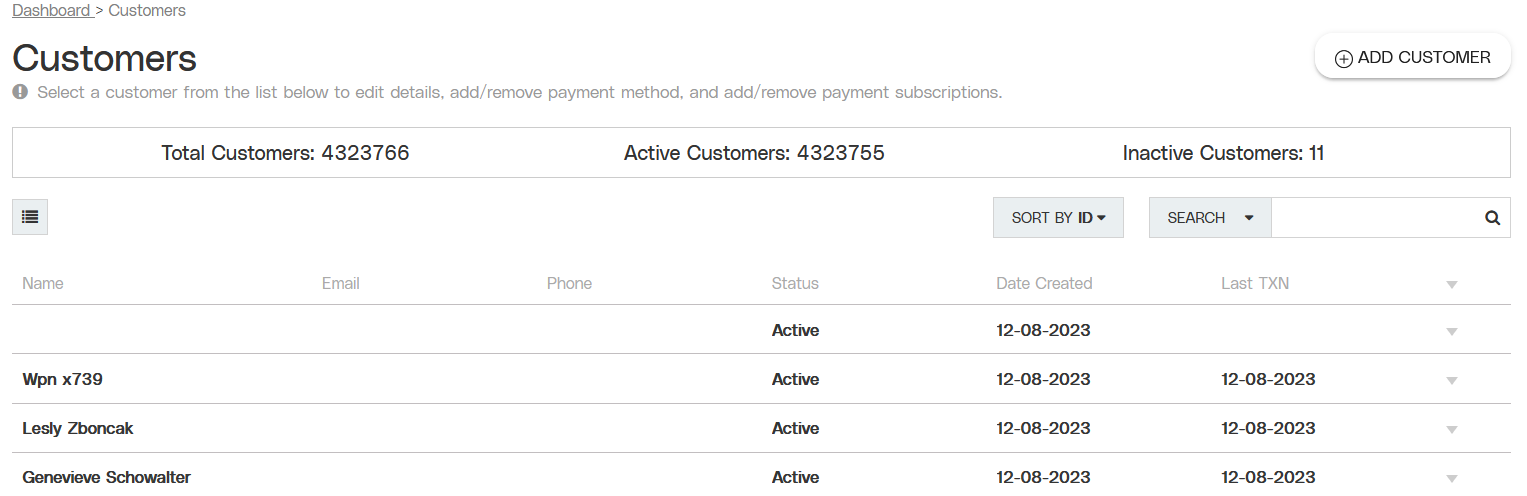Click the Last TXN column header

[1255, 283]
